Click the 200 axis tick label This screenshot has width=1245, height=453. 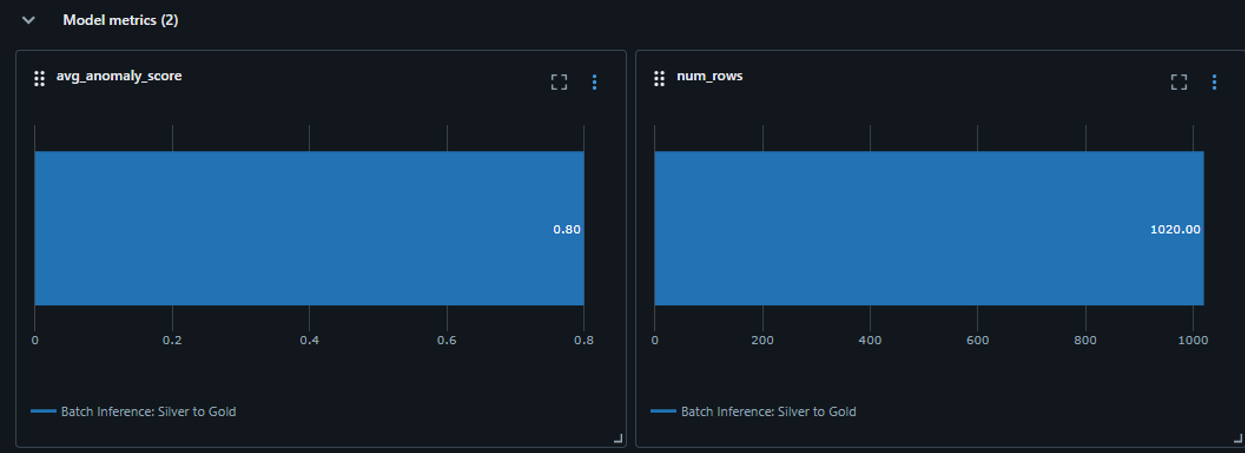[763, 340]
